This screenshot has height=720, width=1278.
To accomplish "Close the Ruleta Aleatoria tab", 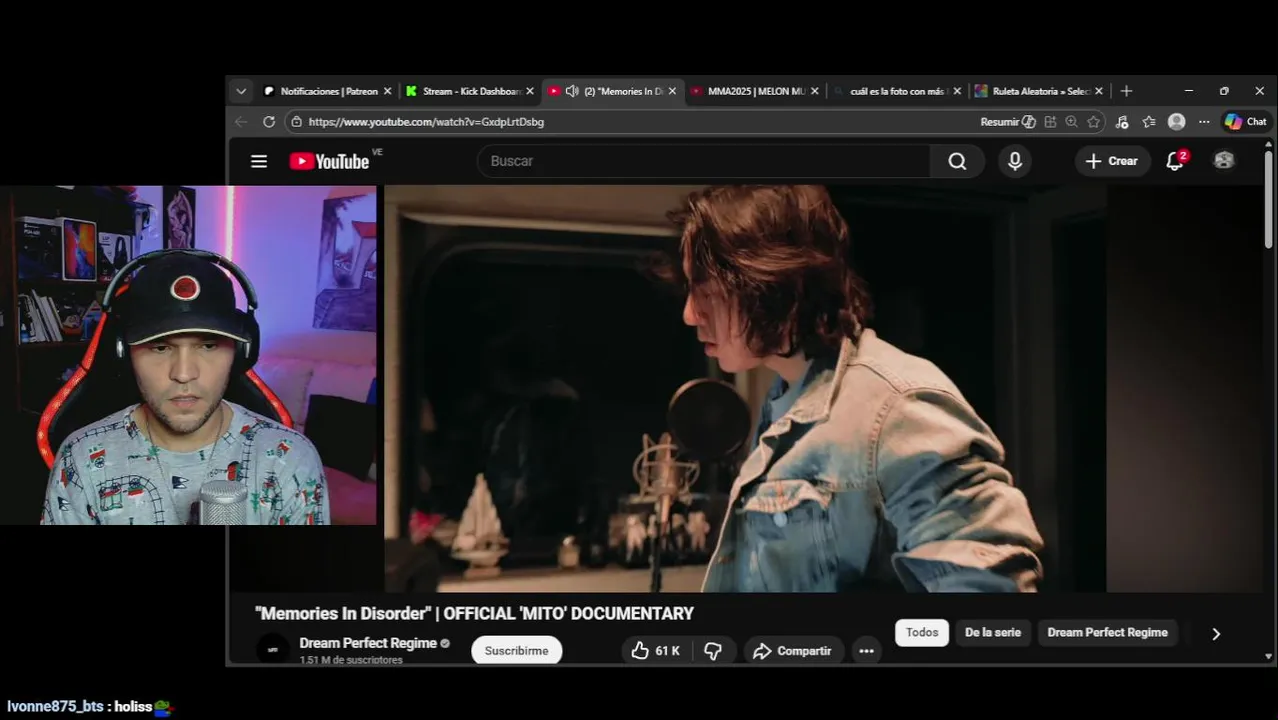I will (1099, 91).
